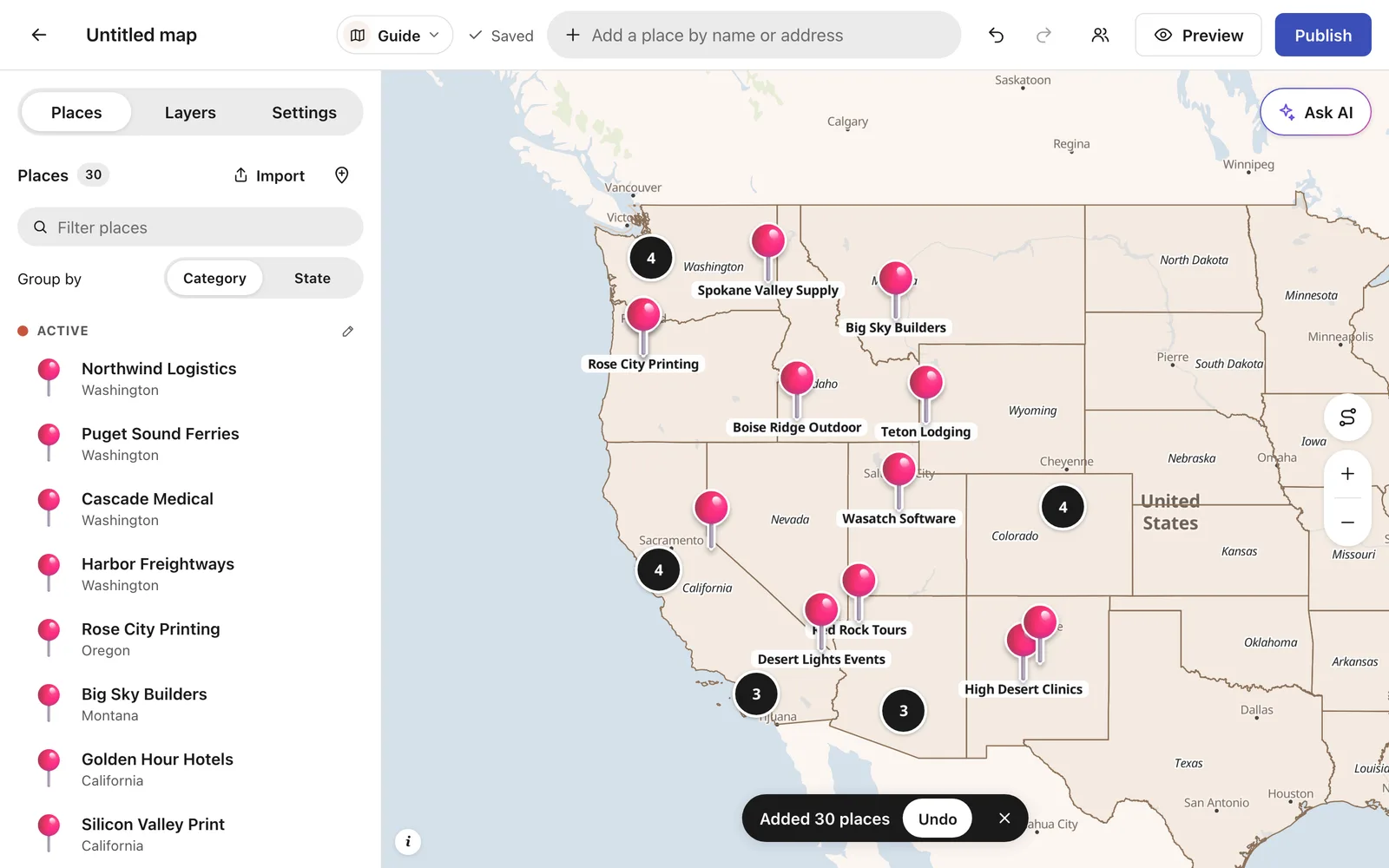The height and width of the screenshot is (868, 1389).
Task: Zoom out on the map
Action: [1347, 523]
